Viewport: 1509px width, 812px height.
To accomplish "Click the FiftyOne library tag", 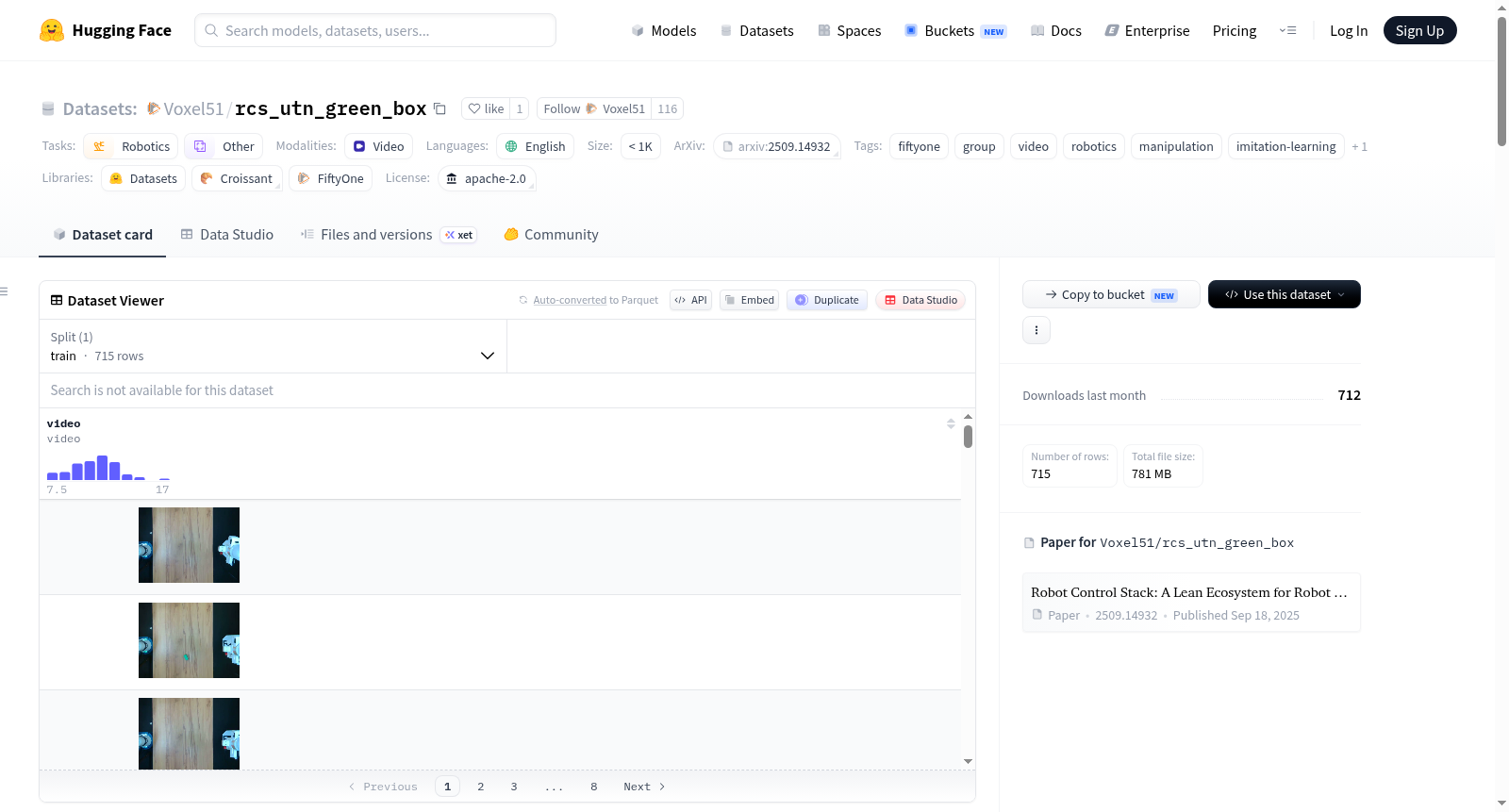I will point(330,178).
